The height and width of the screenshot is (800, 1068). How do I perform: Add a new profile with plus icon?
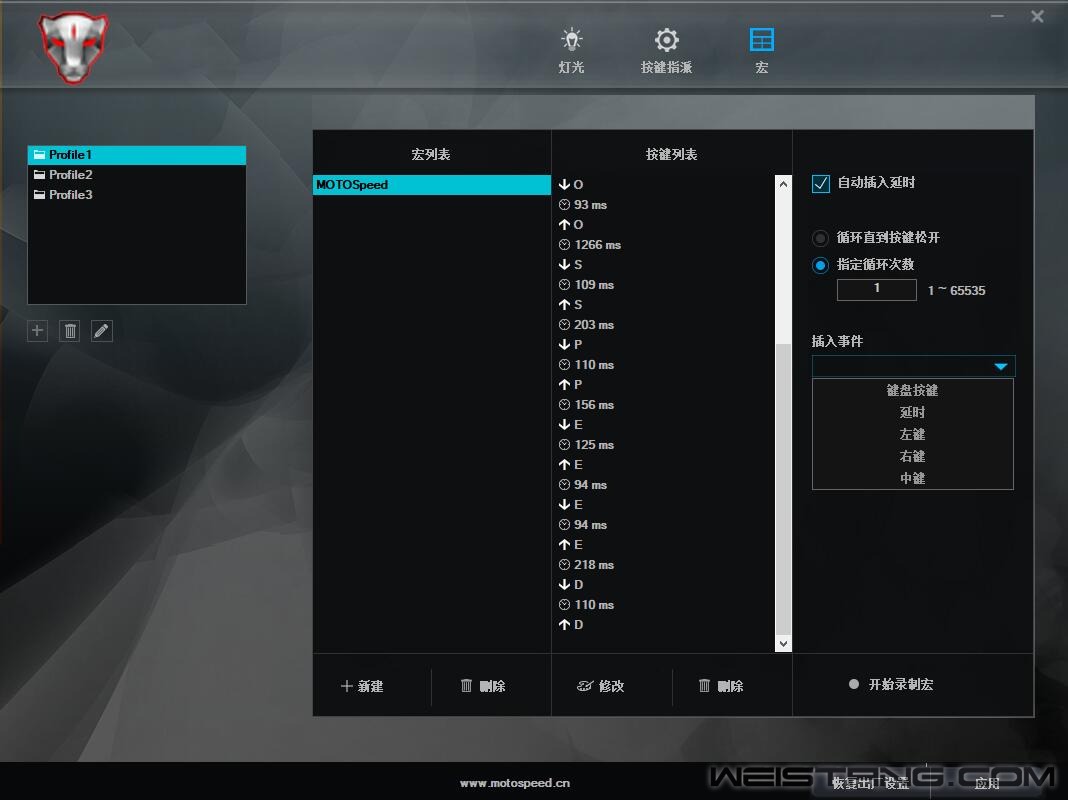click(x=37, y=331)
